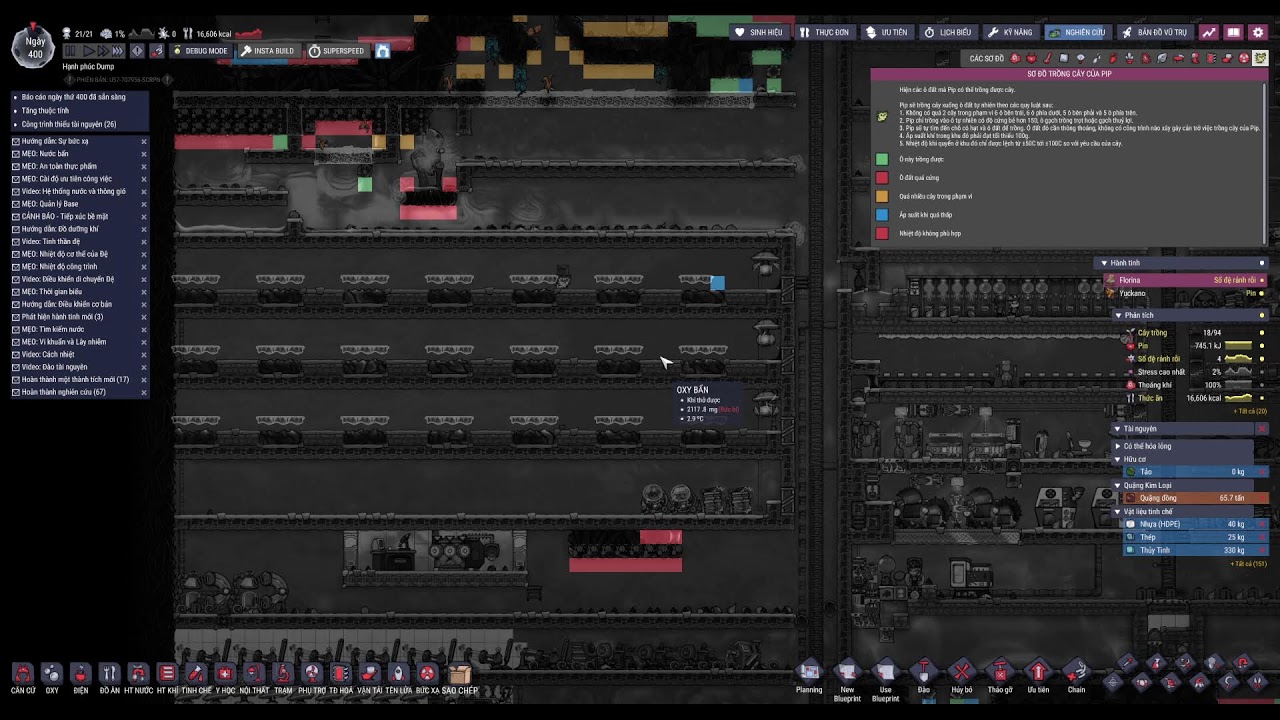1280x720 pixels.
Task: Open the Tên lửa rocketry build category
Action: tap(399, 675)
